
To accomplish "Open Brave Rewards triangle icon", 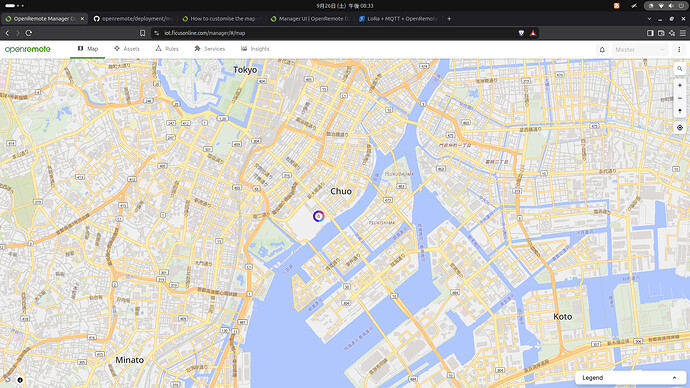I will [533, 33].
